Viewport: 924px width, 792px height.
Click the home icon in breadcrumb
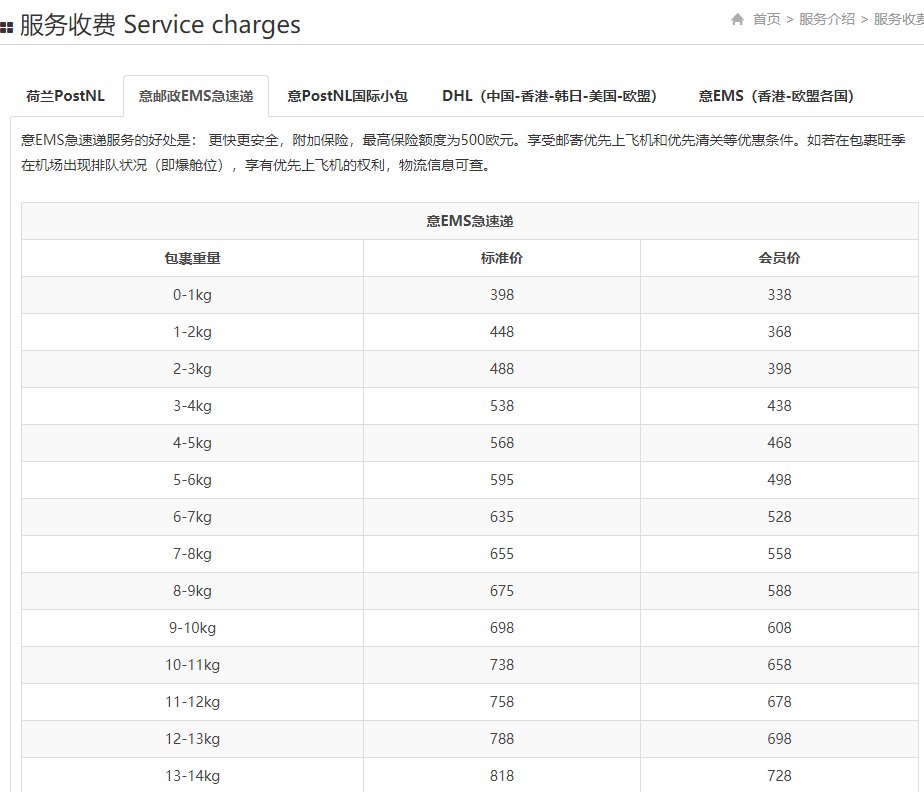click(737, 19)
